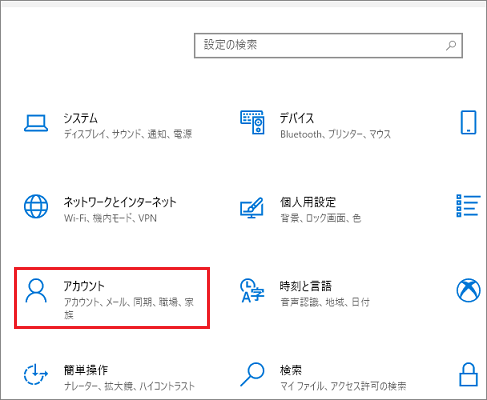Click the Apps list icon at the right edge
This screenshot has height=400, width=487.
pos(468,206)
